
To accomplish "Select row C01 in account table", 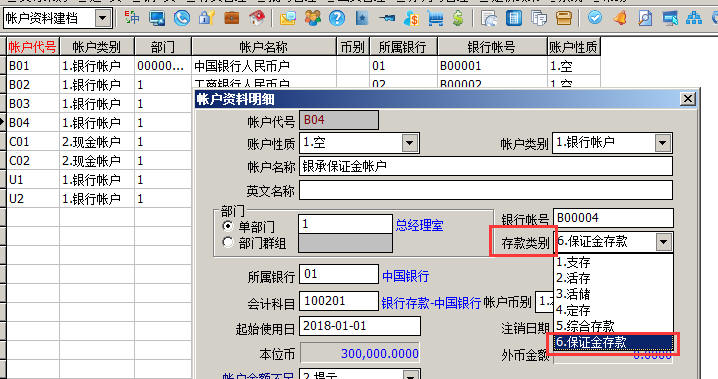I will tap(99, 142).
